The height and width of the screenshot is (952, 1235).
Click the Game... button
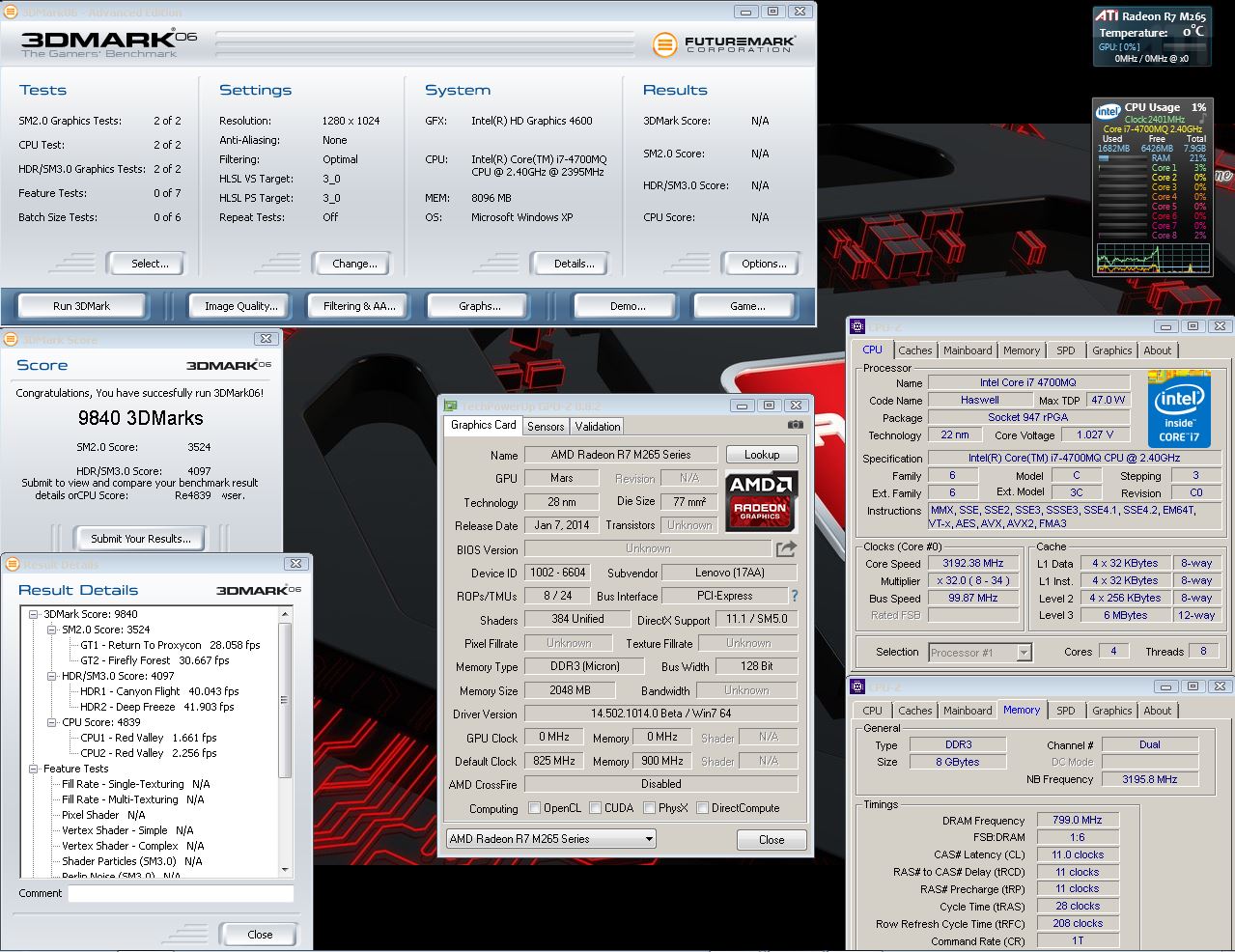(747, 306)
